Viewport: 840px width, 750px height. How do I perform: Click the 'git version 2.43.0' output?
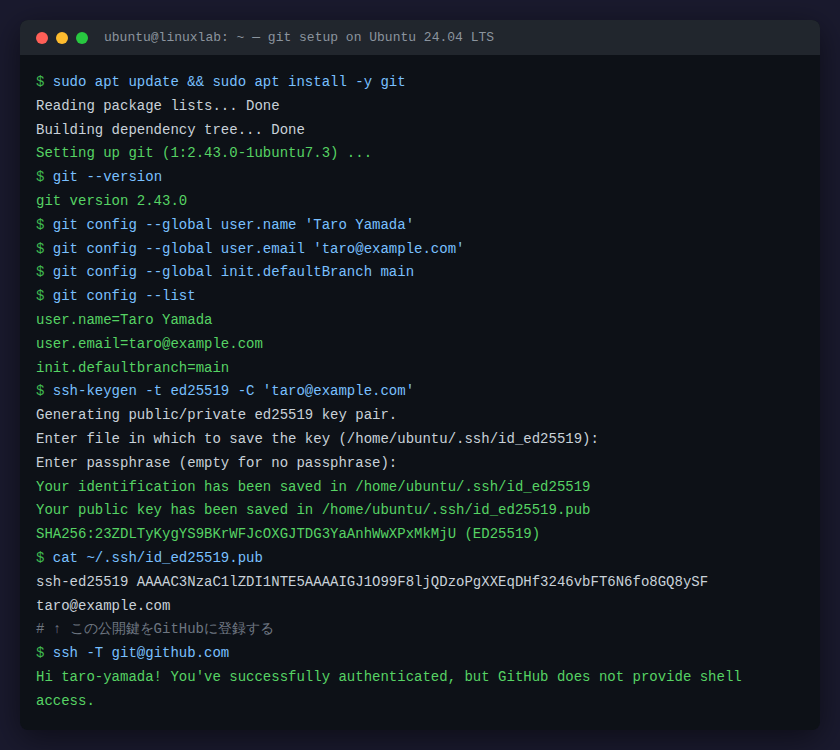click(111, 200)
